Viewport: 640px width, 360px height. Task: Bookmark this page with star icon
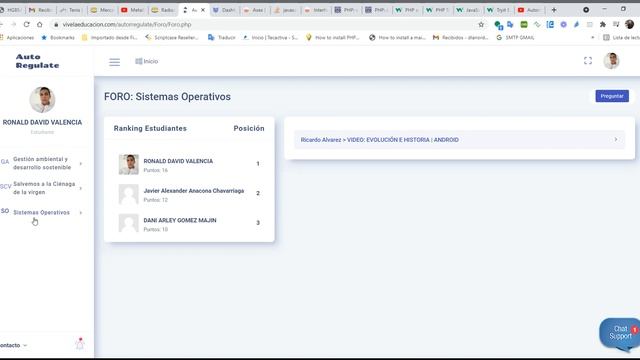[481, 24]
